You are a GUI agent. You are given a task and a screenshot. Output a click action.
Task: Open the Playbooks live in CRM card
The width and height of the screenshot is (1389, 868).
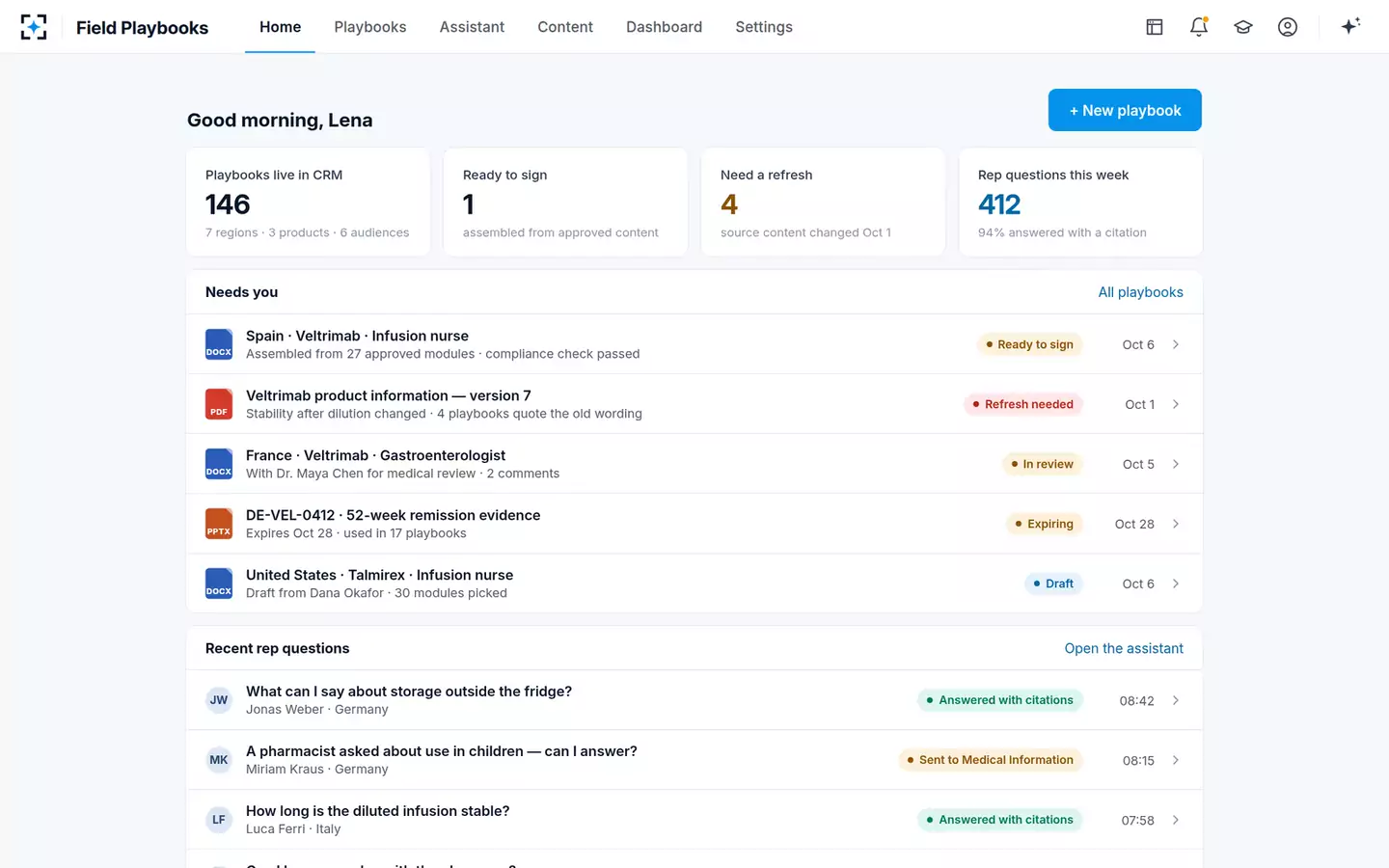coord(309,203)
